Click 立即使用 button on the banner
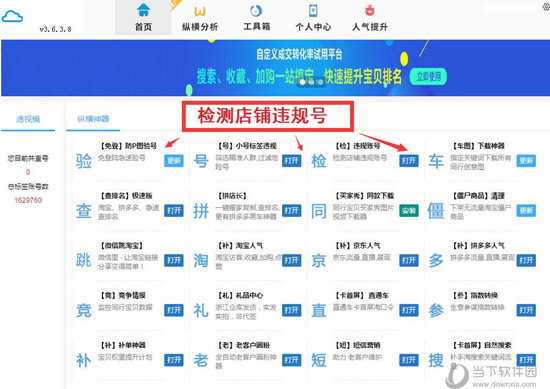The height and width of the screenshot is (389, 550). point(428,76)
